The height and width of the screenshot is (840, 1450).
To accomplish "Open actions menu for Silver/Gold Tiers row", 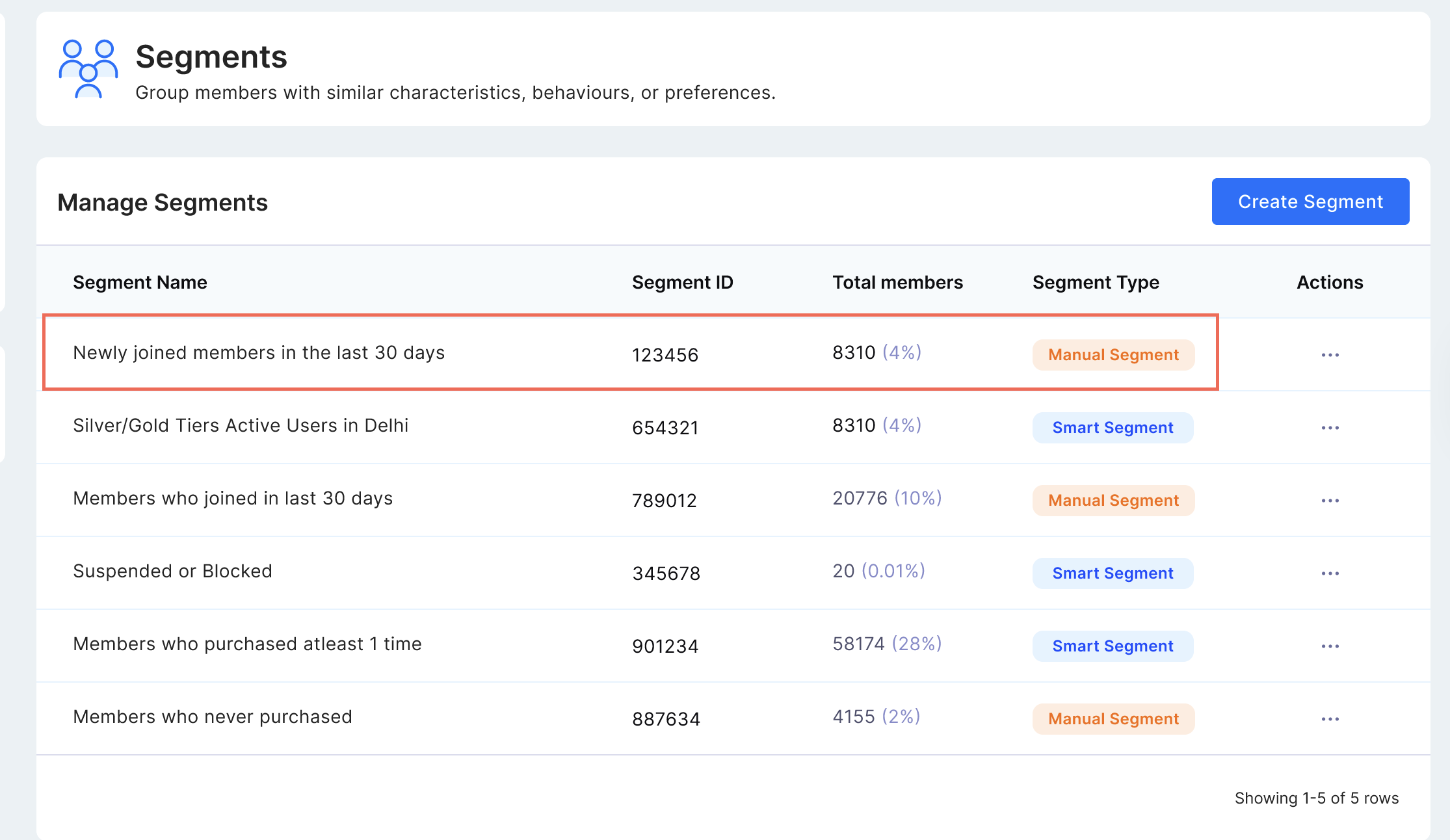I will coord(1330,428).
